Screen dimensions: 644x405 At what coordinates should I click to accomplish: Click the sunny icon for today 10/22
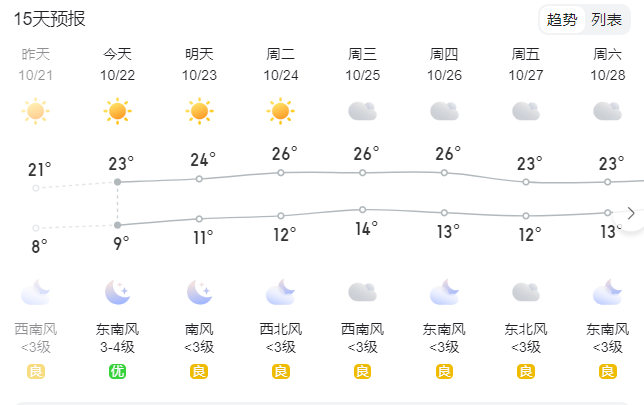[x=117, y=111]
